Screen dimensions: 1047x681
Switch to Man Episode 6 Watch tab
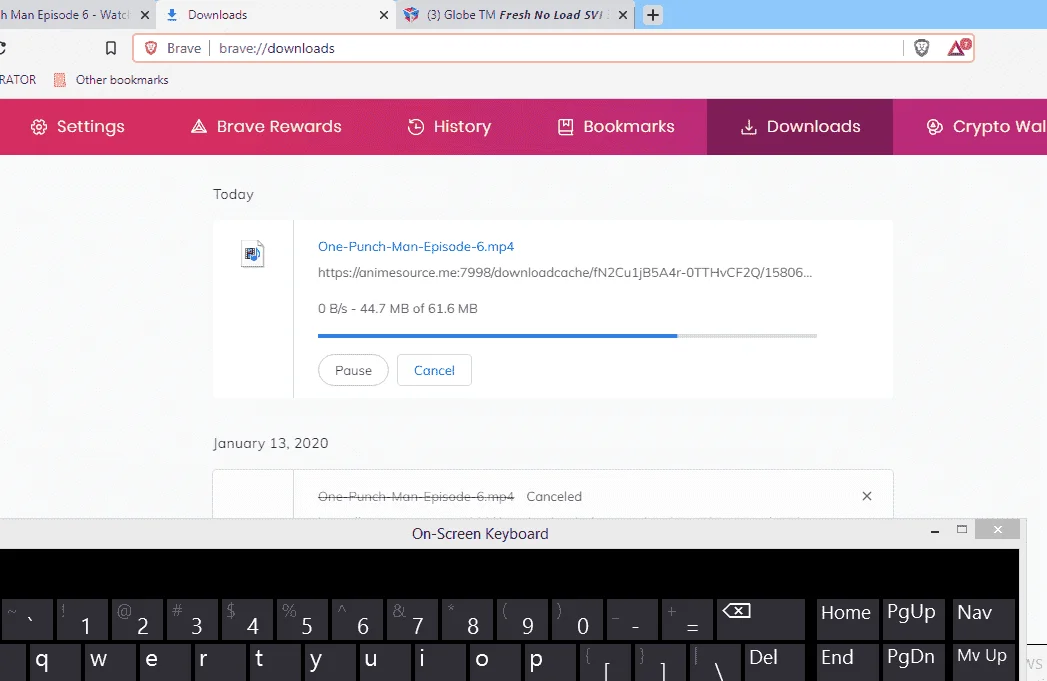67,15
